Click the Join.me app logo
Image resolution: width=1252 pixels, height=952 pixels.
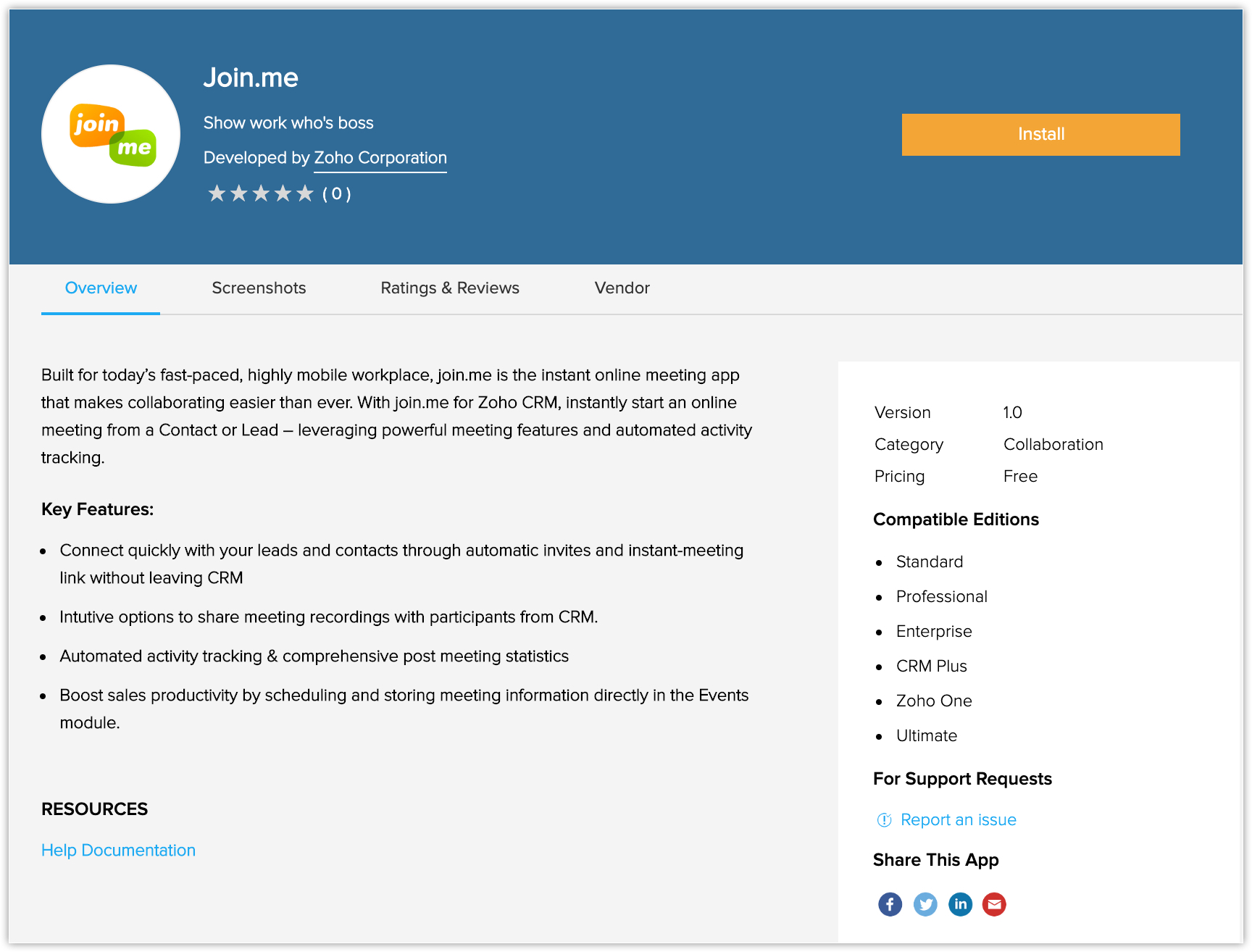click(111, 134)
